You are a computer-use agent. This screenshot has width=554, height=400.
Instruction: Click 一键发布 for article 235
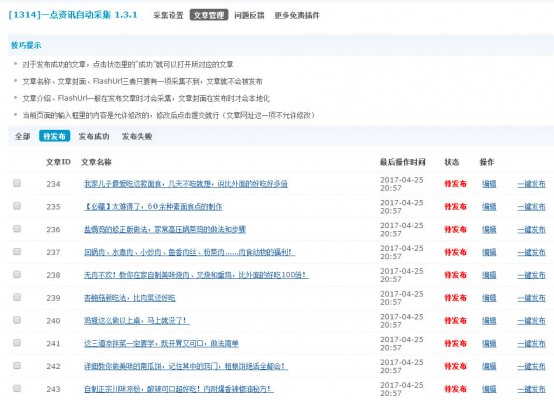click(531, 206)
